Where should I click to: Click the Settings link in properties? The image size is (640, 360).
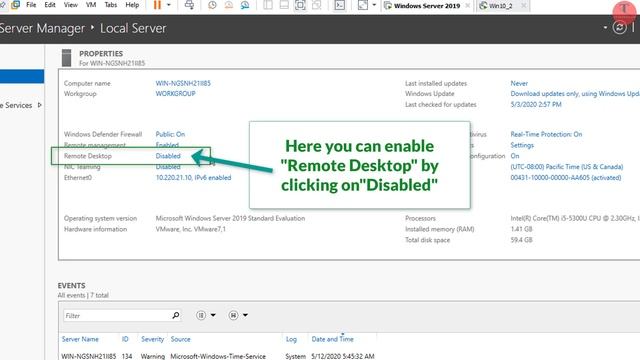coord(522,145)
